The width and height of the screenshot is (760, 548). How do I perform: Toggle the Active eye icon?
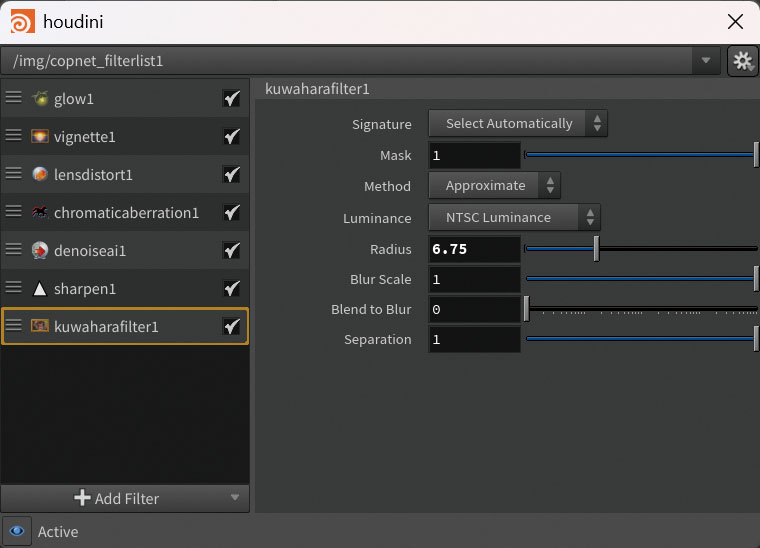pos(17,531)
